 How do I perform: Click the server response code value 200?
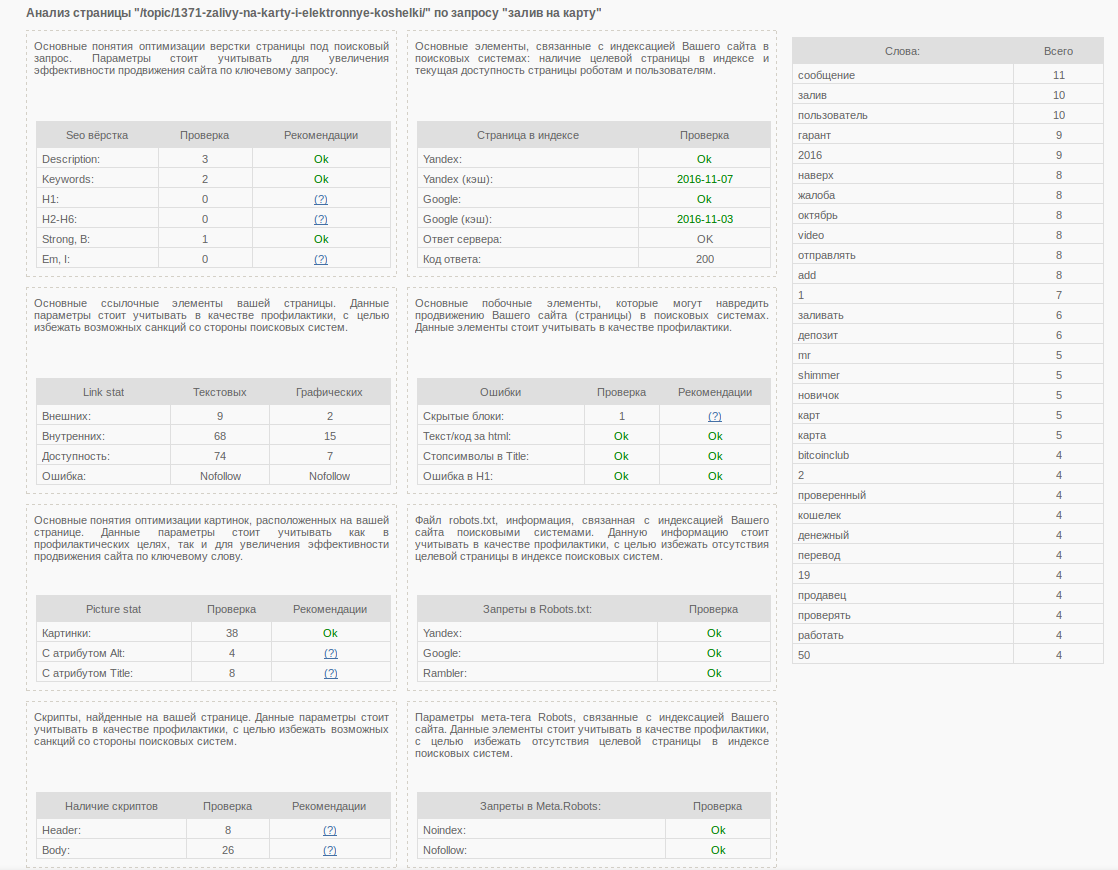(704, 259)
